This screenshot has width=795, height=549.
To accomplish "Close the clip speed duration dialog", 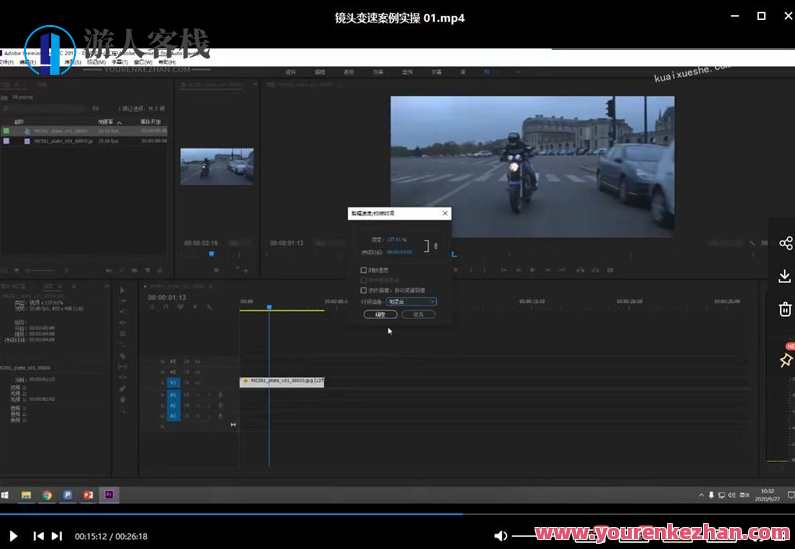I will tap(444, 213).
